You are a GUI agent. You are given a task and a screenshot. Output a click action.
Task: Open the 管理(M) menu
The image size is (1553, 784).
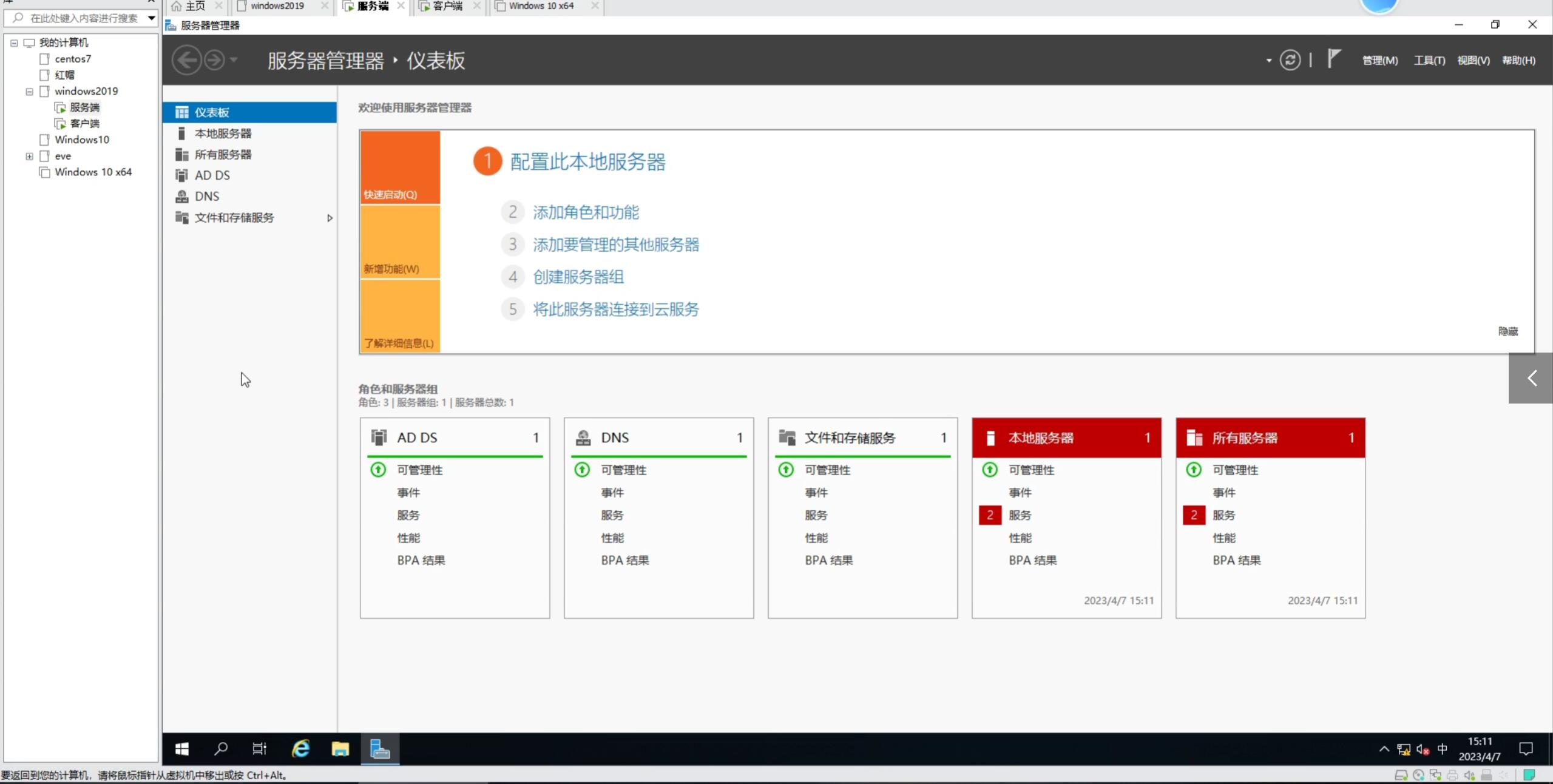(x=1379, y=60)
